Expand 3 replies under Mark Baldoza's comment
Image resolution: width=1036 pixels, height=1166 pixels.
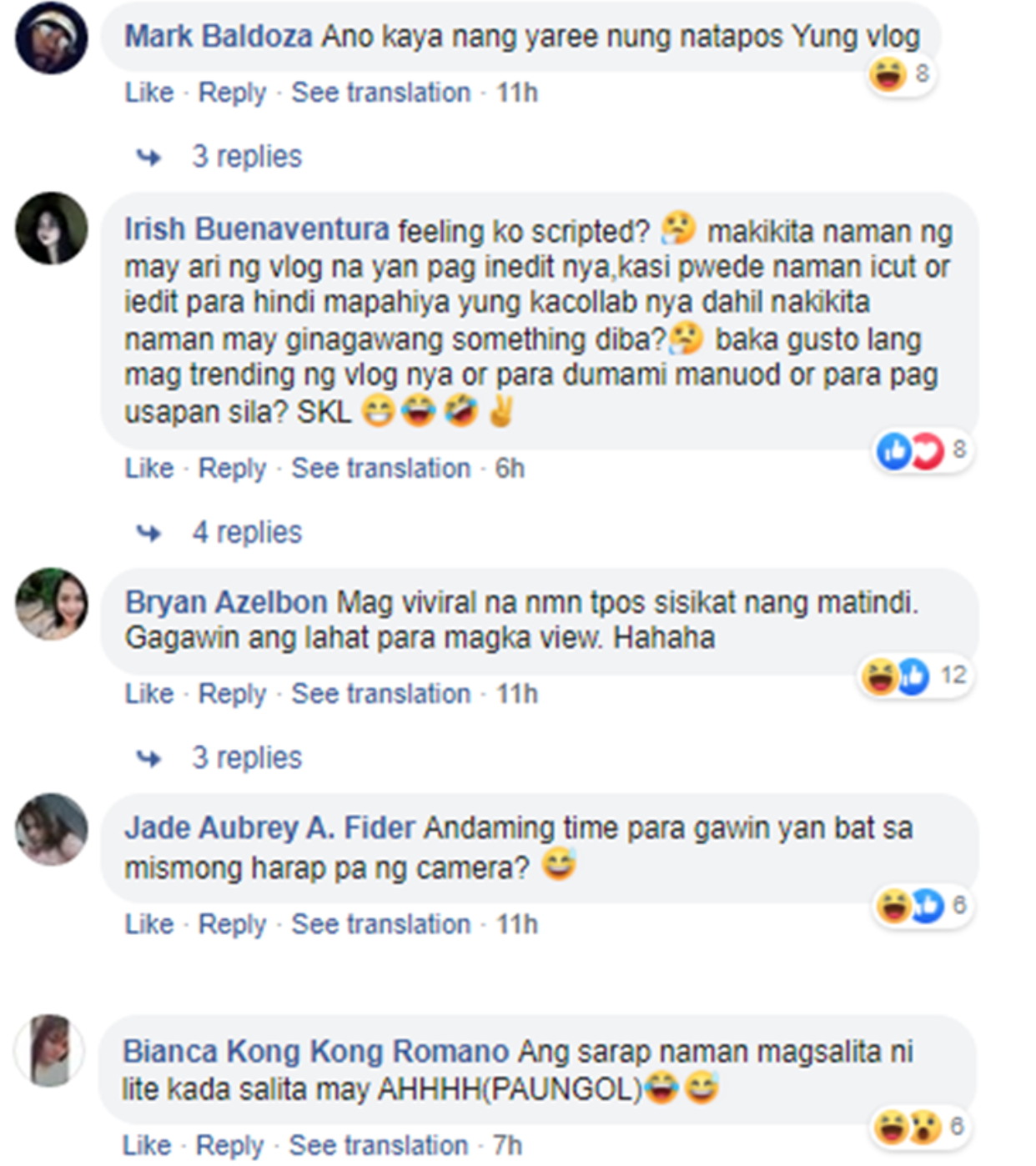click(x=247, y=157)
